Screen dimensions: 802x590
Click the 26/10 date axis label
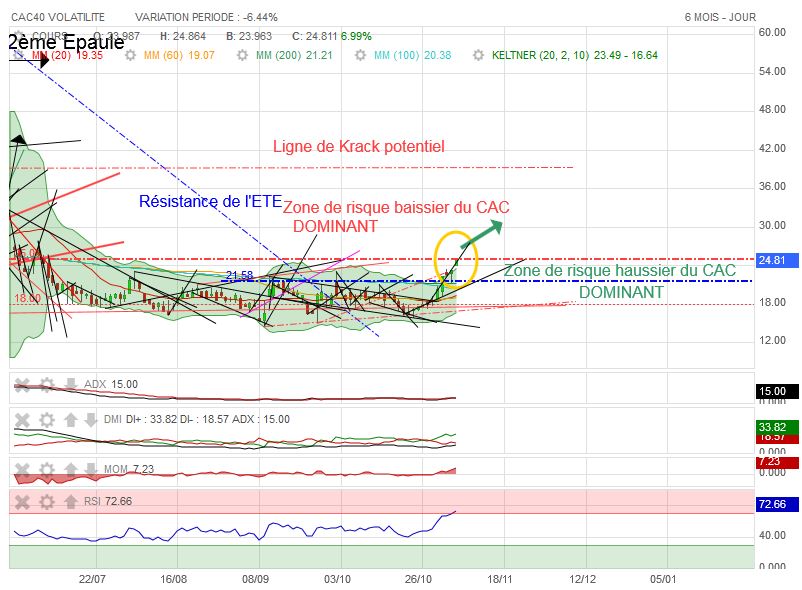click(418, 579)
